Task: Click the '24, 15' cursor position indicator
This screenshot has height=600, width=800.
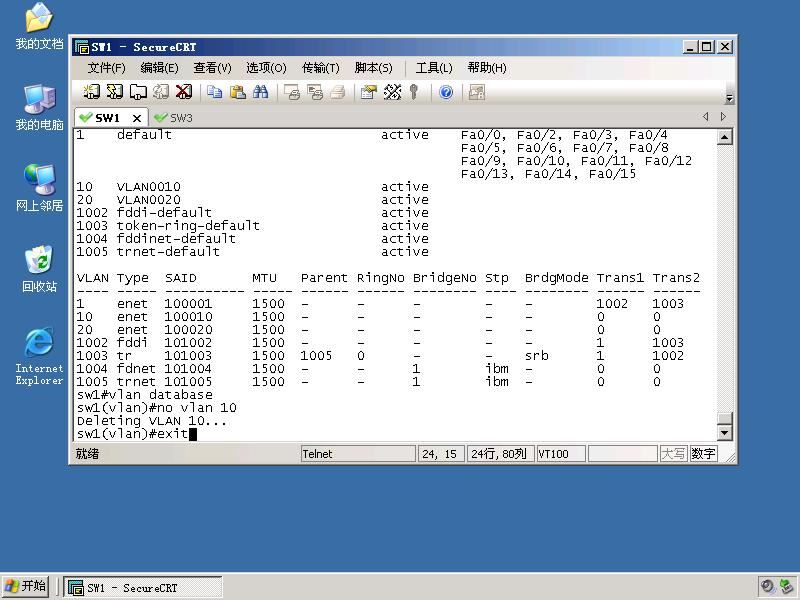Action: coord(441,454)
